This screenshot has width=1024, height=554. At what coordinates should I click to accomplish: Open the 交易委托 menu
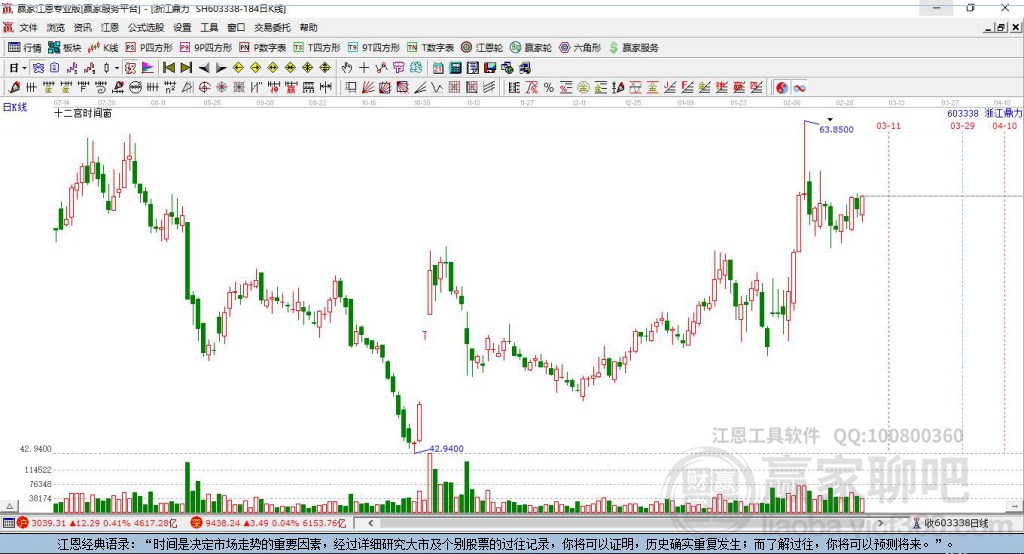tap(272, 27)
